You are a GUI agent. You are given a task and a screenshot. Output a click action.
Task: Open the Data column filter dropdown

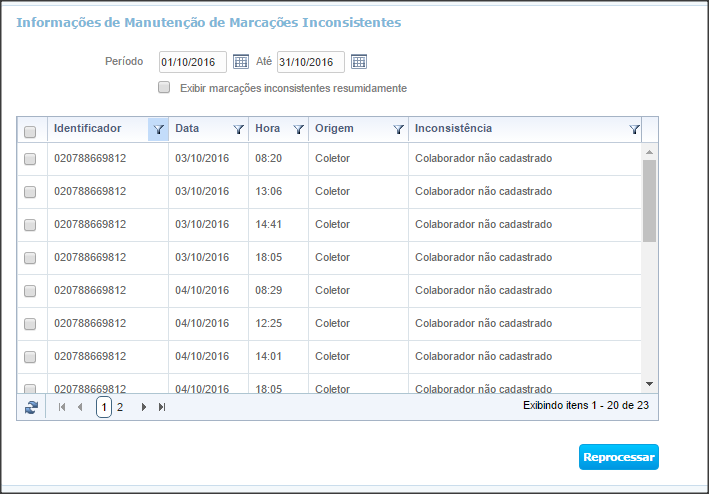tap(238, 129)
